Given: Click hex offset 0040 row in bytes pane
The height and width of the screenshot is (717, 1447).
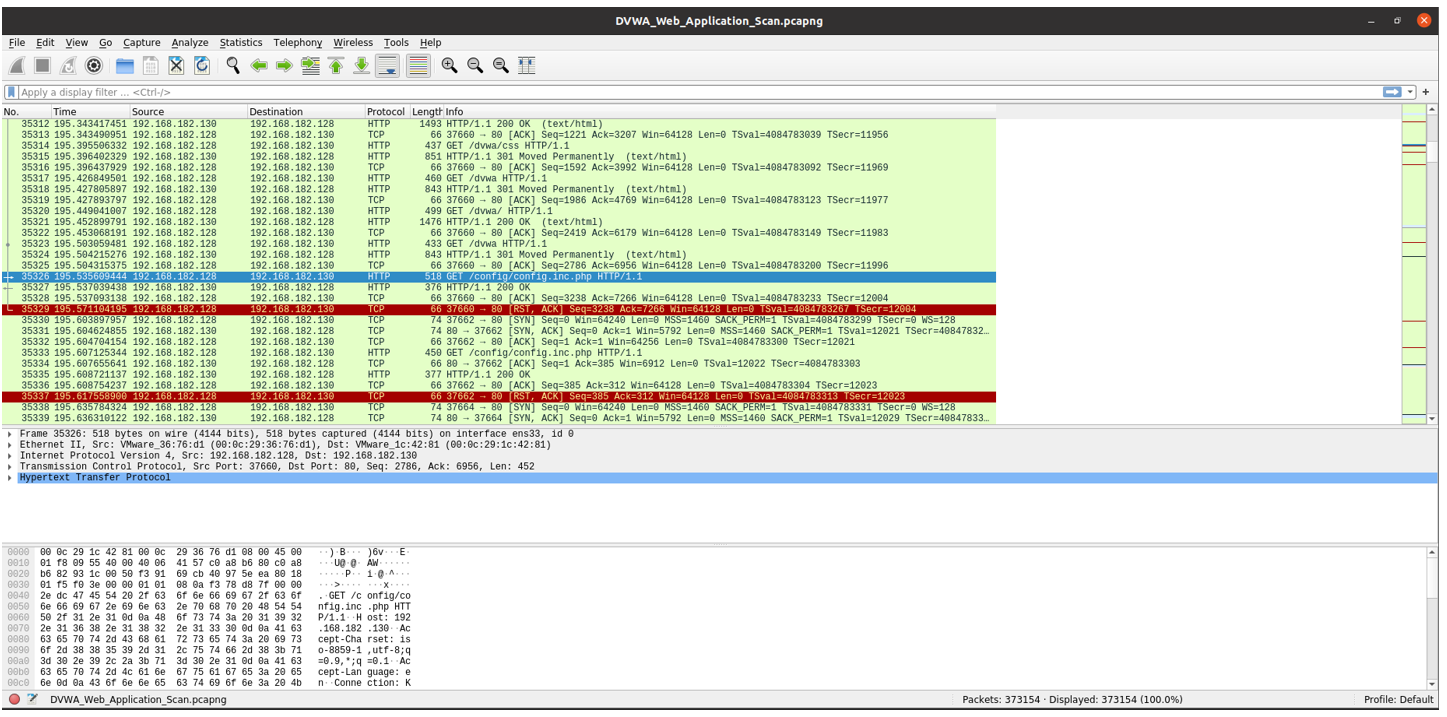Looking at the screenshot, I should 18,596.
